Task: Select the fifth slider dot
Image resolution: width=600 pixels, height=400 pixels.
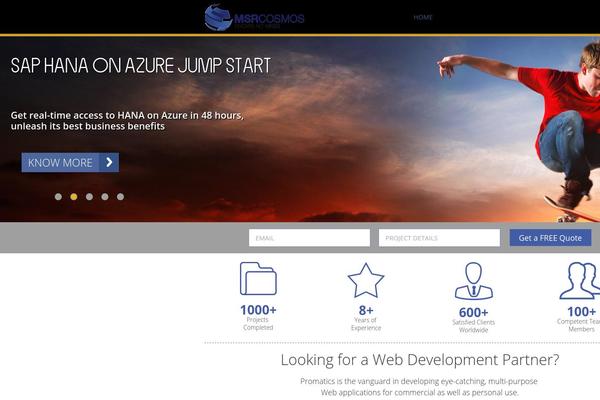Action: tap(120, 197)
